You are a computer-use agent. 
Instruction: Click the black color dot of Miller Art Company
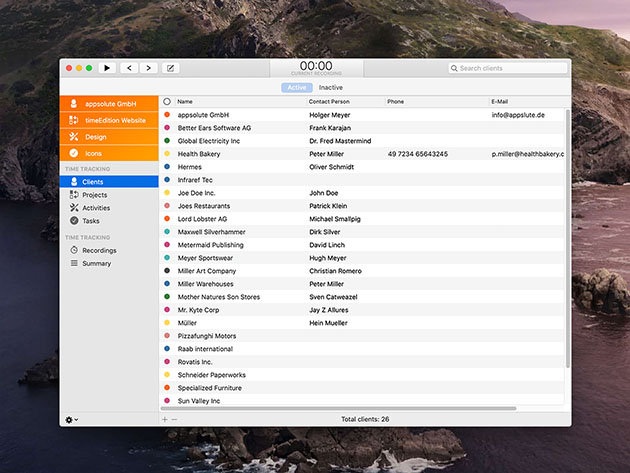click(167, 271)
